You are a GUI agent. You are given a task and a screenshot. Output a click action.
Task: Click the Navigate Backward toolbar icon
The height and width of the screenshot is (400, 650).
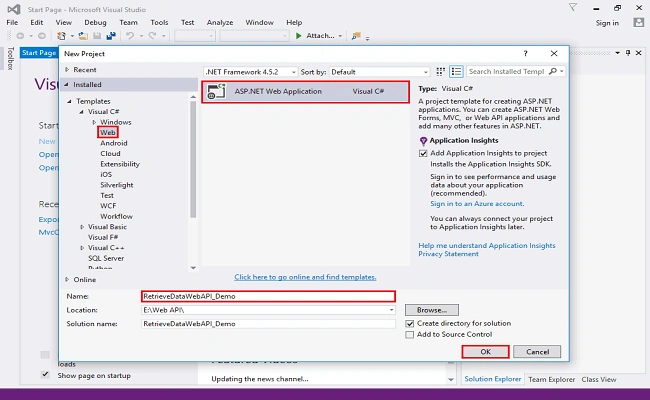(x=20, y=36)
